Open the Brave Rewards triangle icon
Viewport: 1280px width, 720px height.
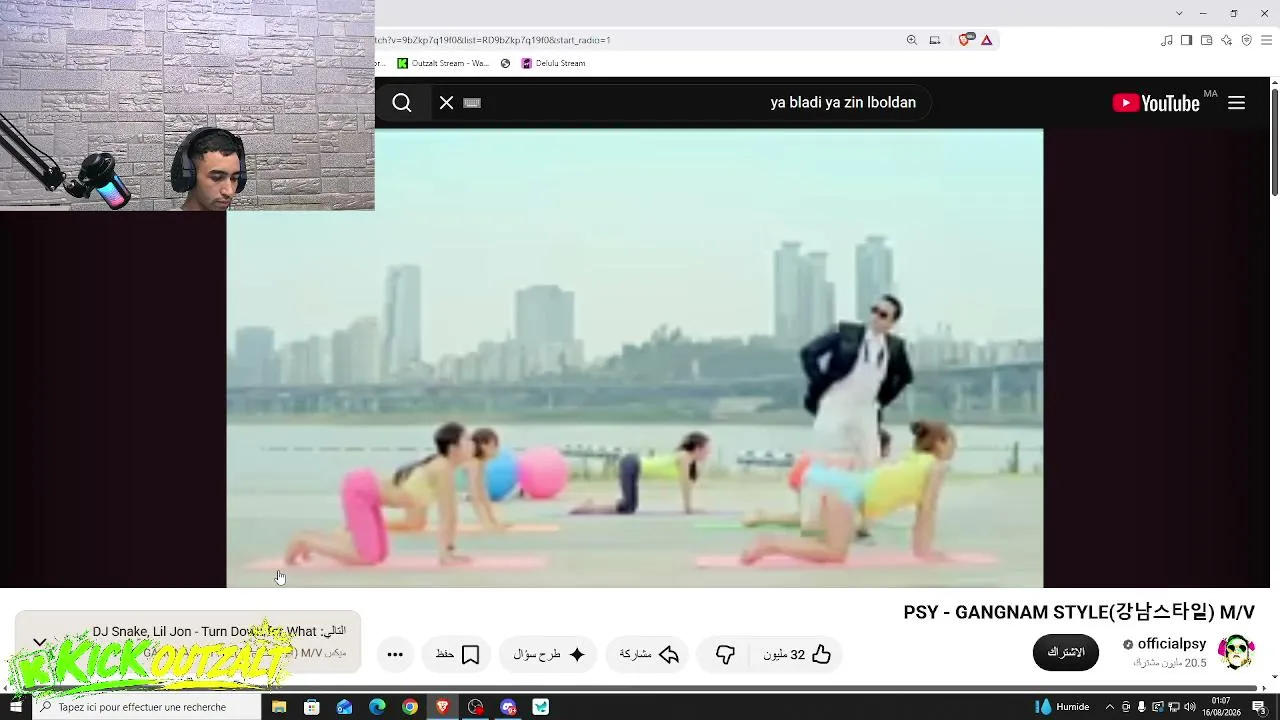[x=987, y=40]
